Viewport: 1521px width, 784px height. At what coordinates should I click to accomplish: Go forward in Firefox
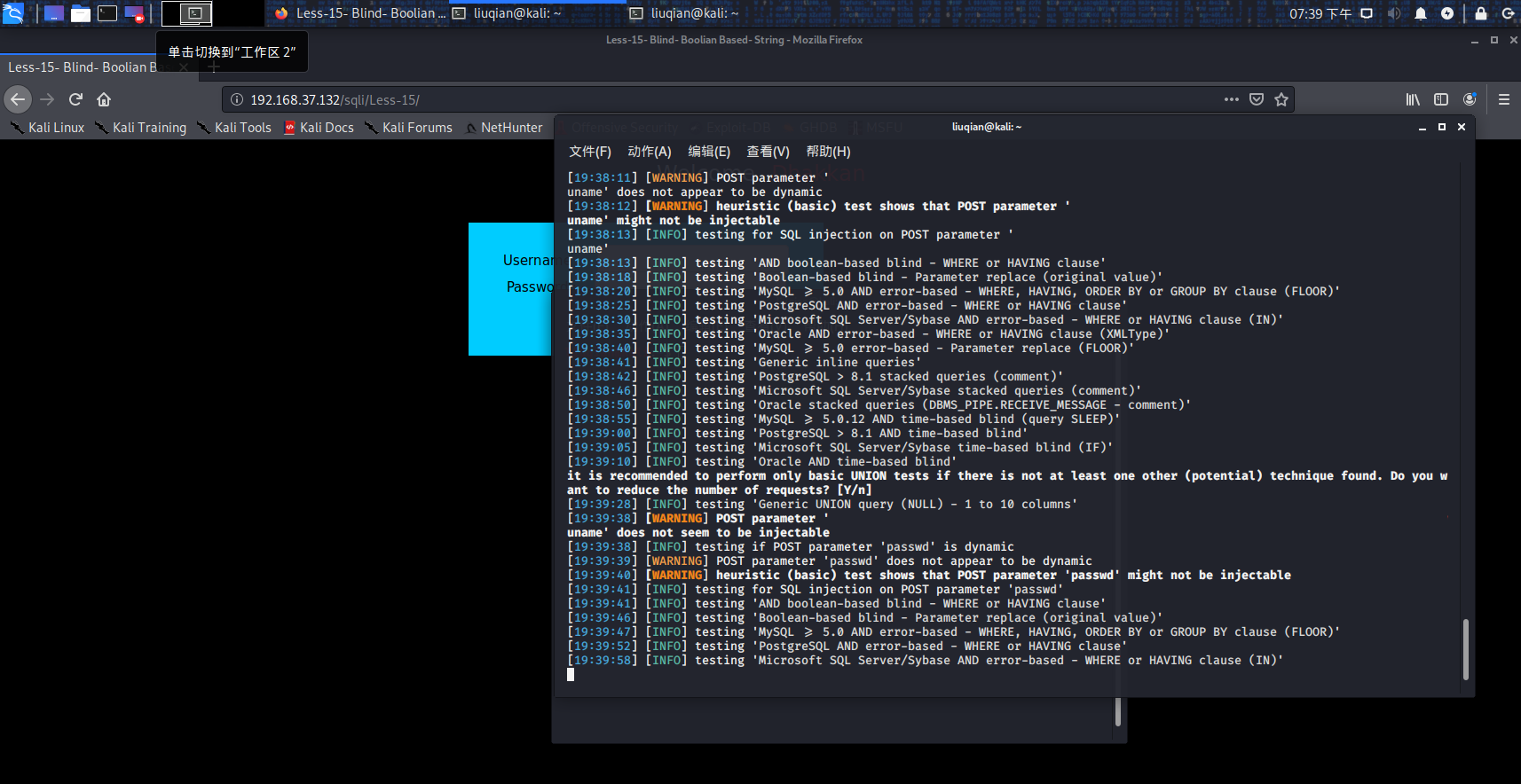[47, 99]
